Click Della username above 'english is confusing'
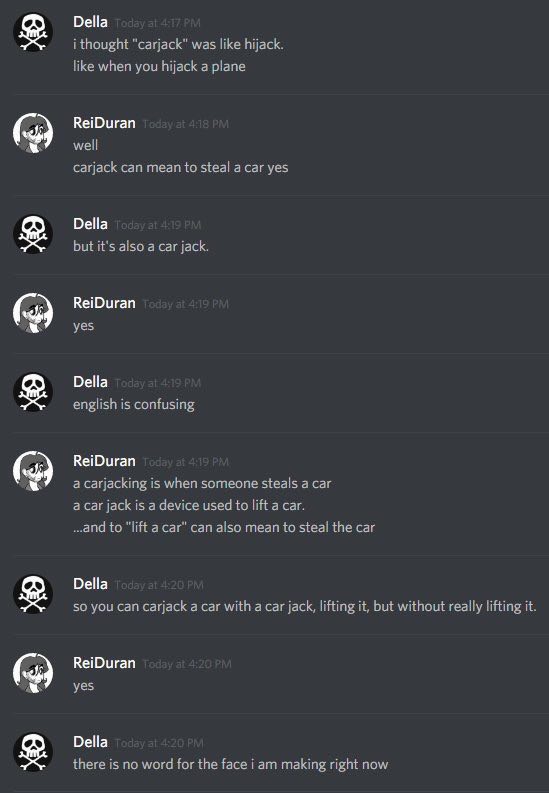 click(90, 382)
